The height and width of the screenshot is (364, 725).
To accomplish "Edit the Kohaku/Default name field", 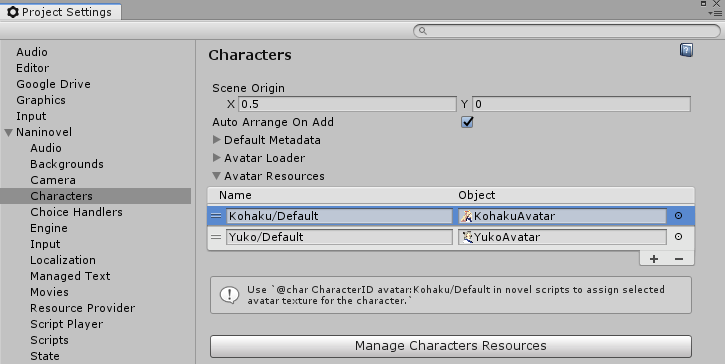I will click(339, 216).
